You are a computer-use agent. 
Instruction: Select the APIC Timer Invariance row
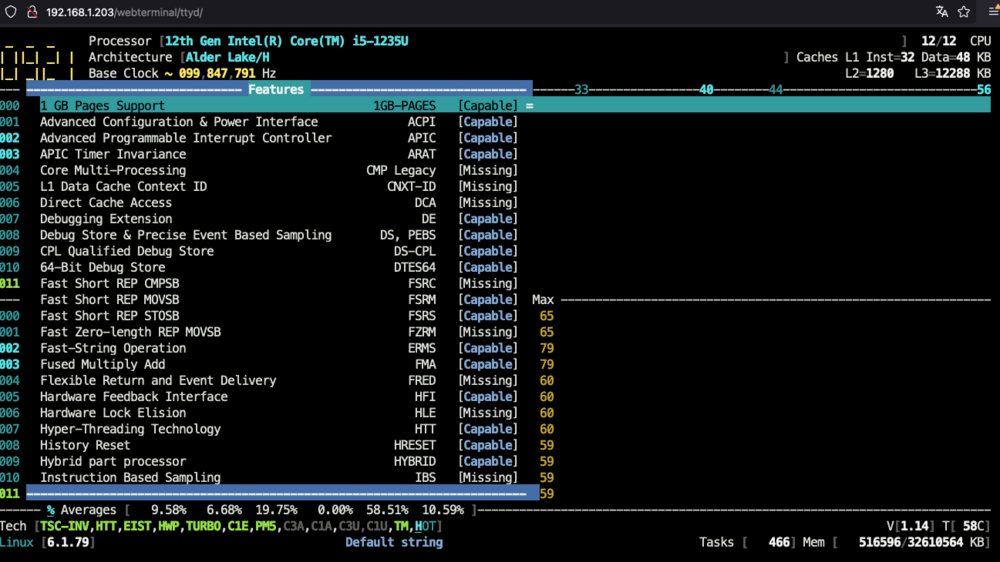279,154
